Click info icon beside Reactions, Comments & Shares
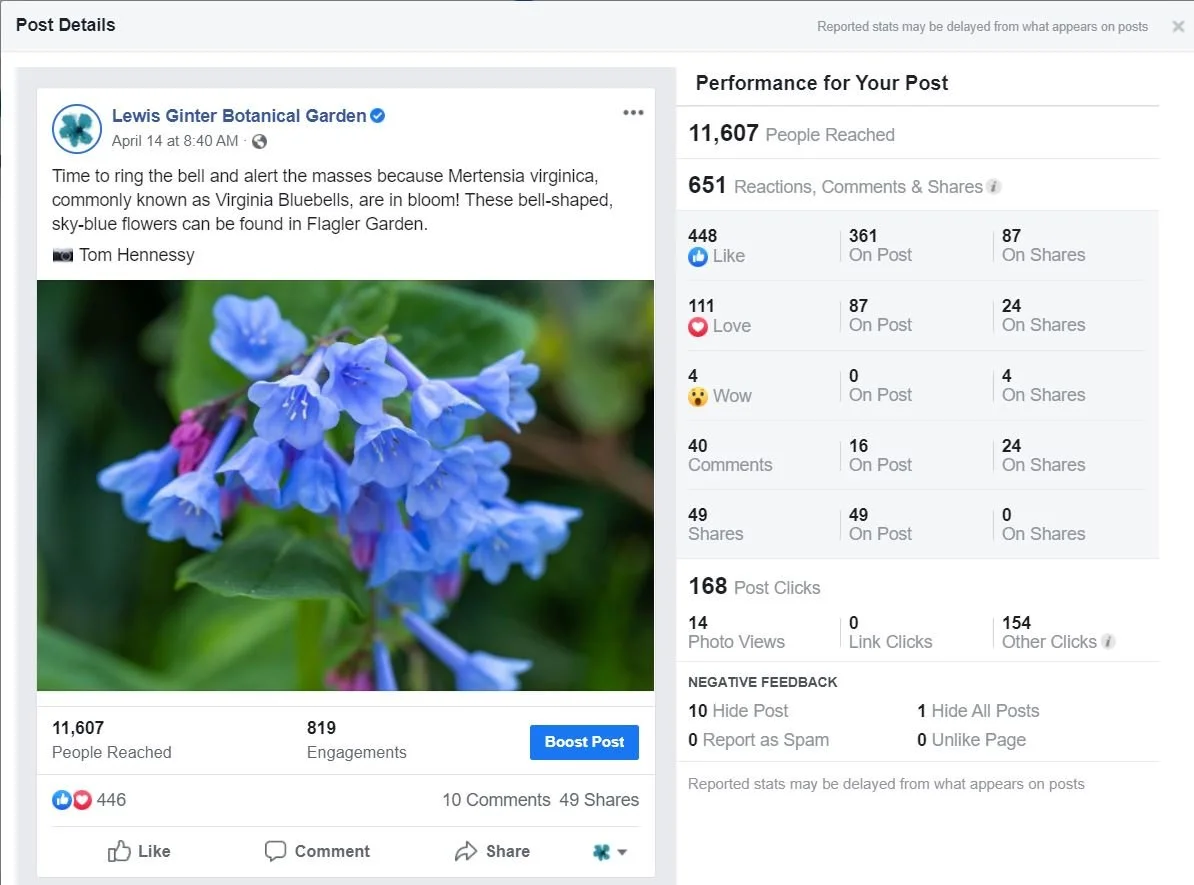Viewport: 1194px width, 885px height. [x=994, y=187]
